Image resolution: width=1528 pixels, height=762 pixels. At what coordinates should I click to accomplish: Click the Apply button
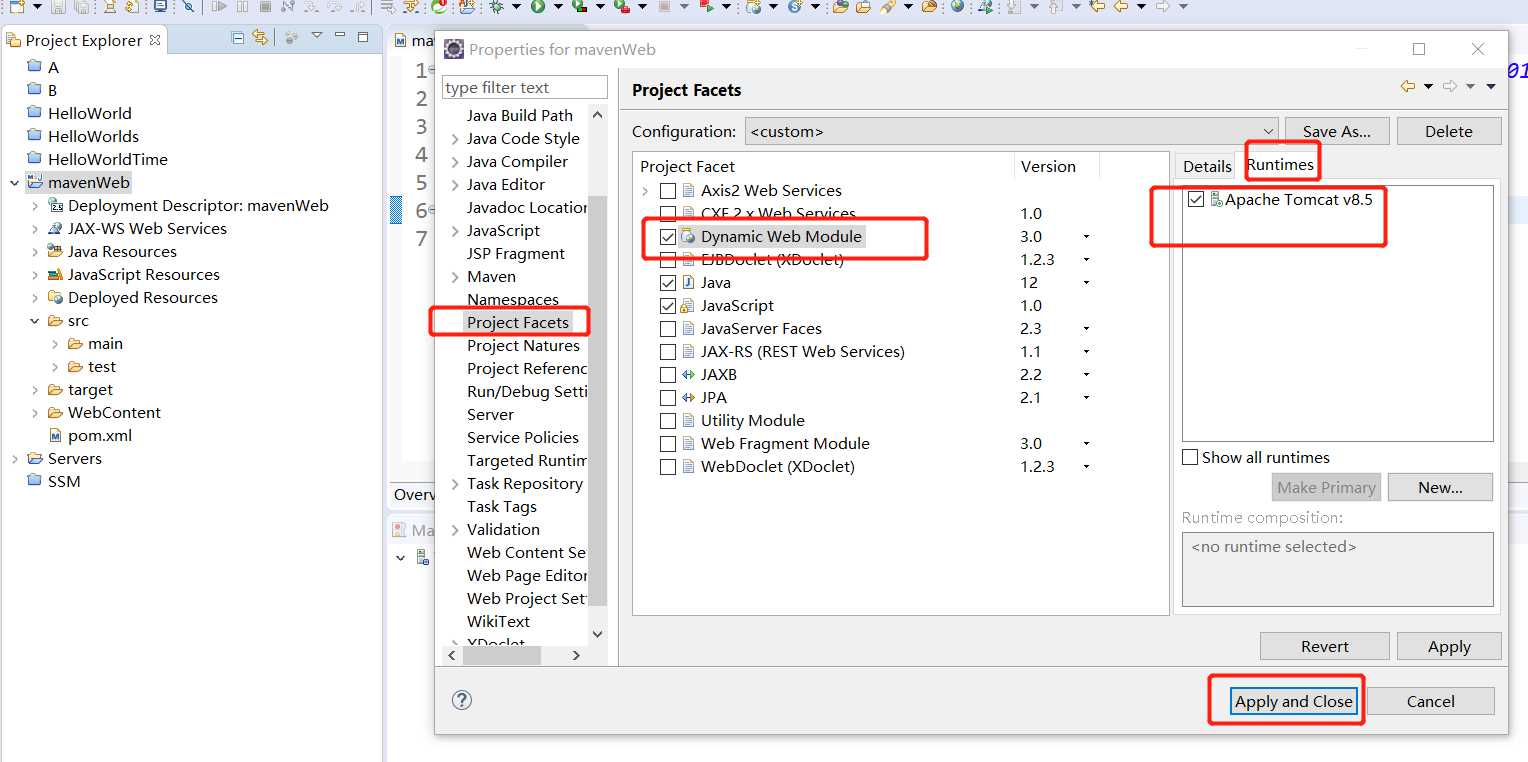(1449, 646)
